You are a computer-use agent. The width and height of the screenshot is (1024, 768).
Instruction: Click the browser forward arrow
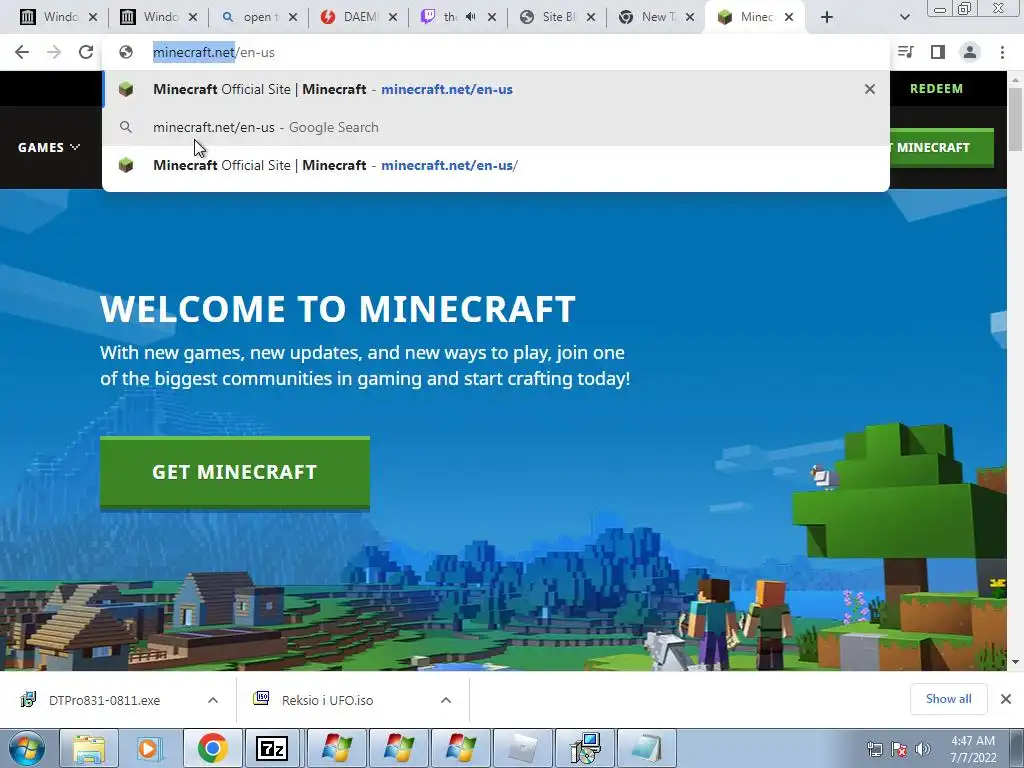click(54, 52)
